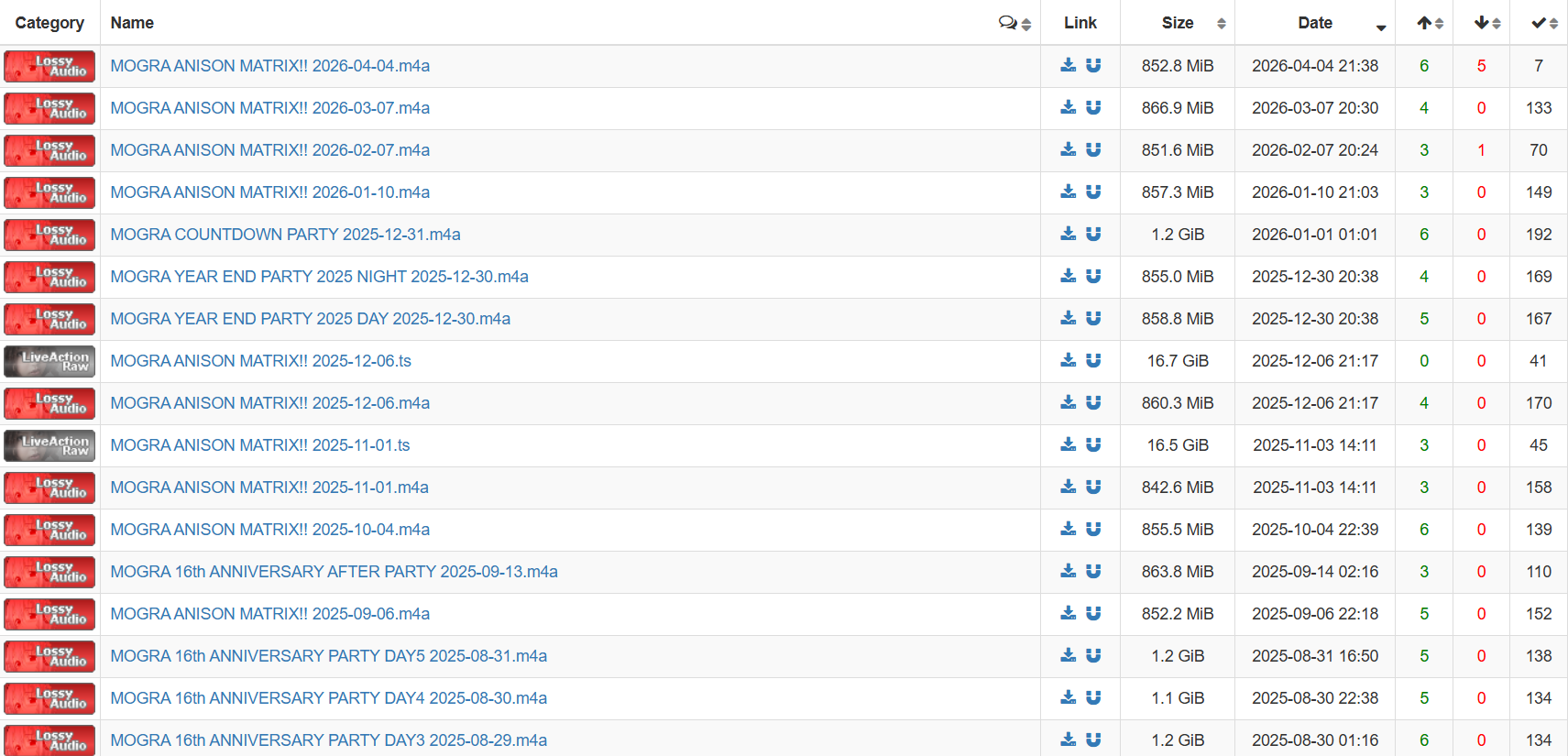Open magnet link for MOGRA ANISON MATRIX!! 2025-11-01.m4a
This screenshot has width=1568, height=756.
1093,487
